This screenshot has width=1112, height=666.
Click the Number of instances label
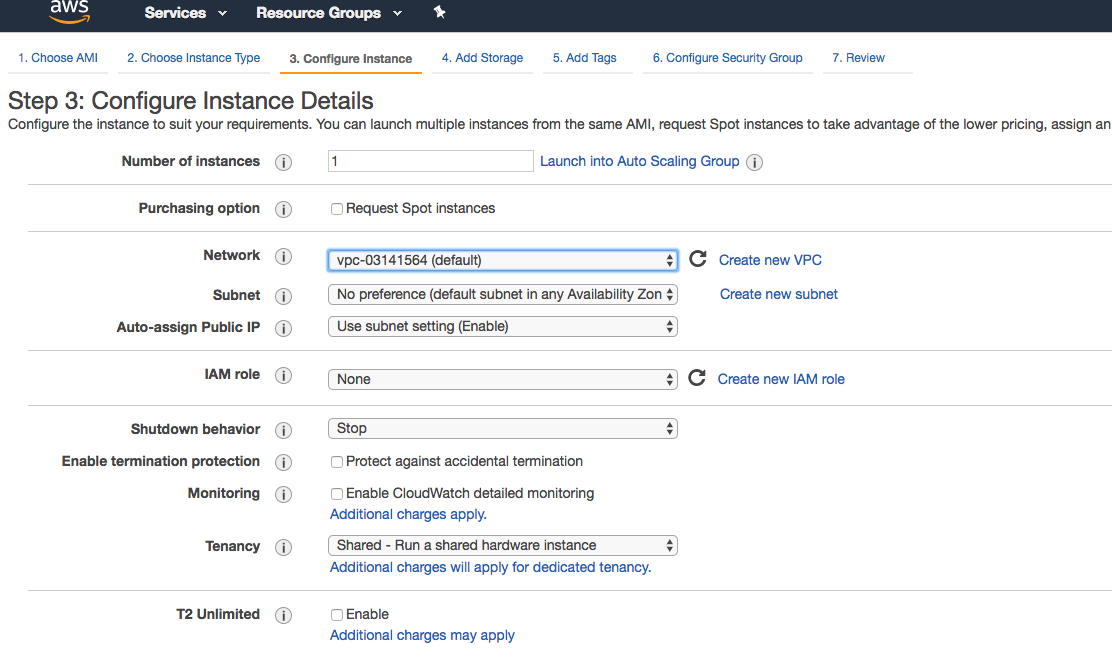click(191, 161)
